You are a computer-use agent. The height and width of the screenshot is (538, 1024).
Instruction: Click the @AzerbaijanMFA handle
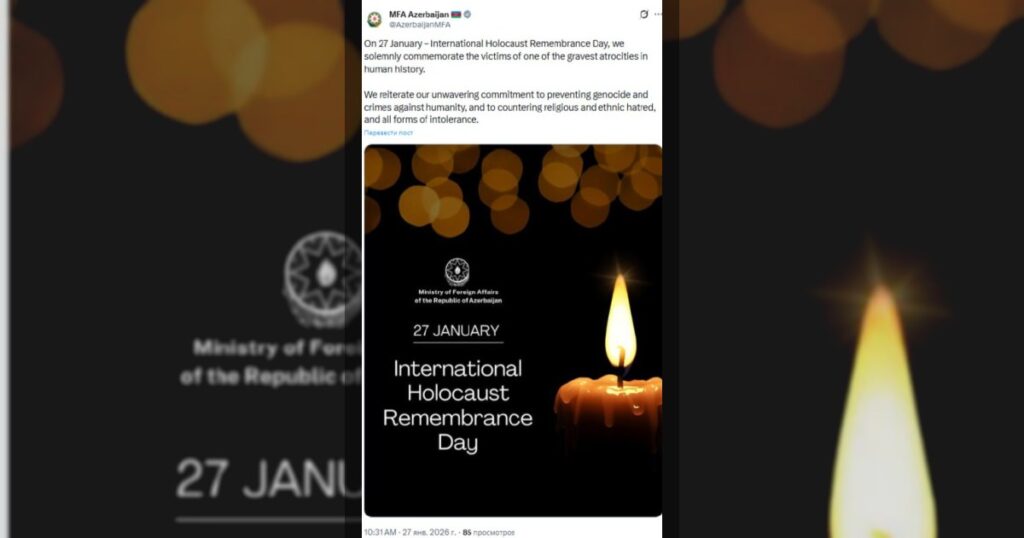[420, 25]
